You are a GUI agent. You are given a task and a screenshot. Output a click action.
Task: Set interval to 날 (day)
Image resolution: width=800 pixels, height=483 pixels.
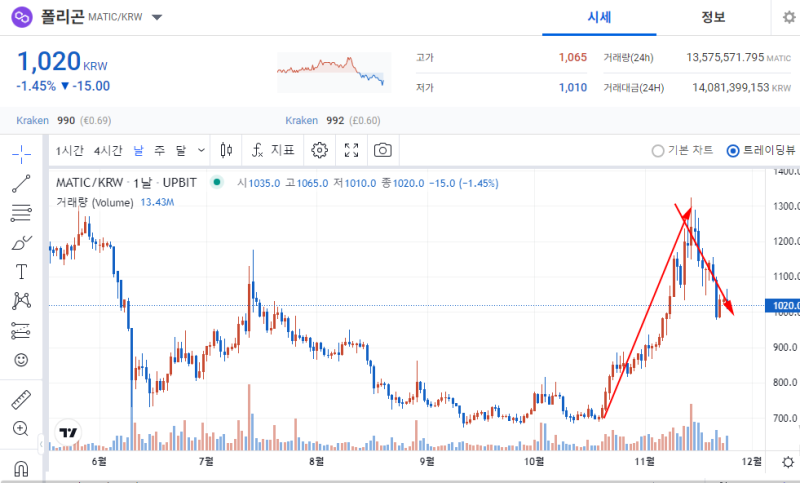(138, 150)
